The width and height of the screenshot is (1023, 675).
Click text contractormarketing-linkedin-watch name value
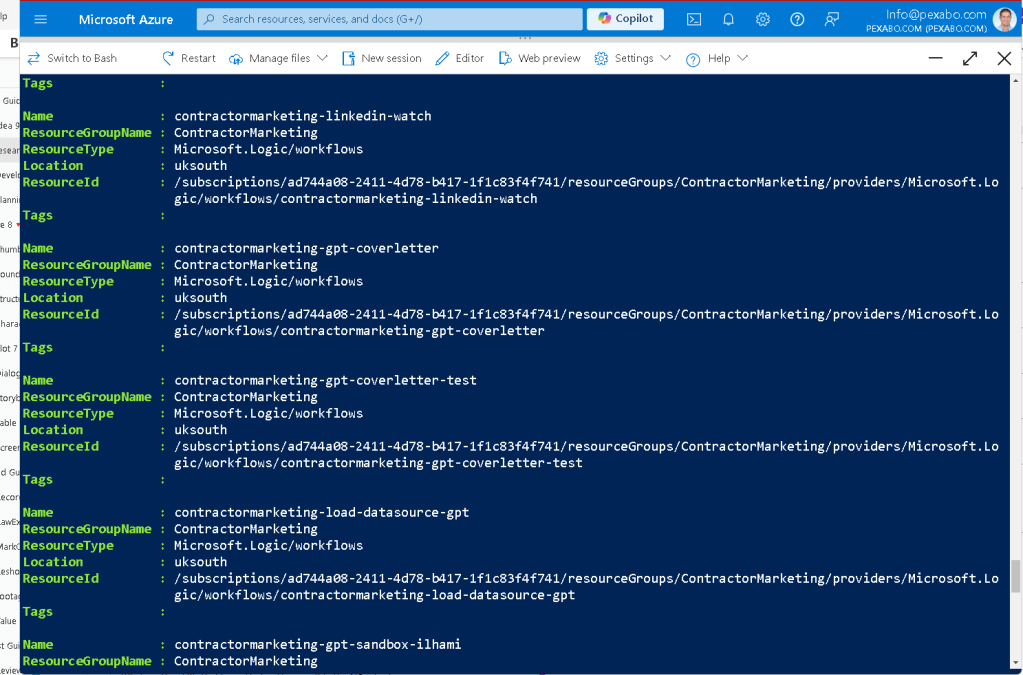coord(303,116)
